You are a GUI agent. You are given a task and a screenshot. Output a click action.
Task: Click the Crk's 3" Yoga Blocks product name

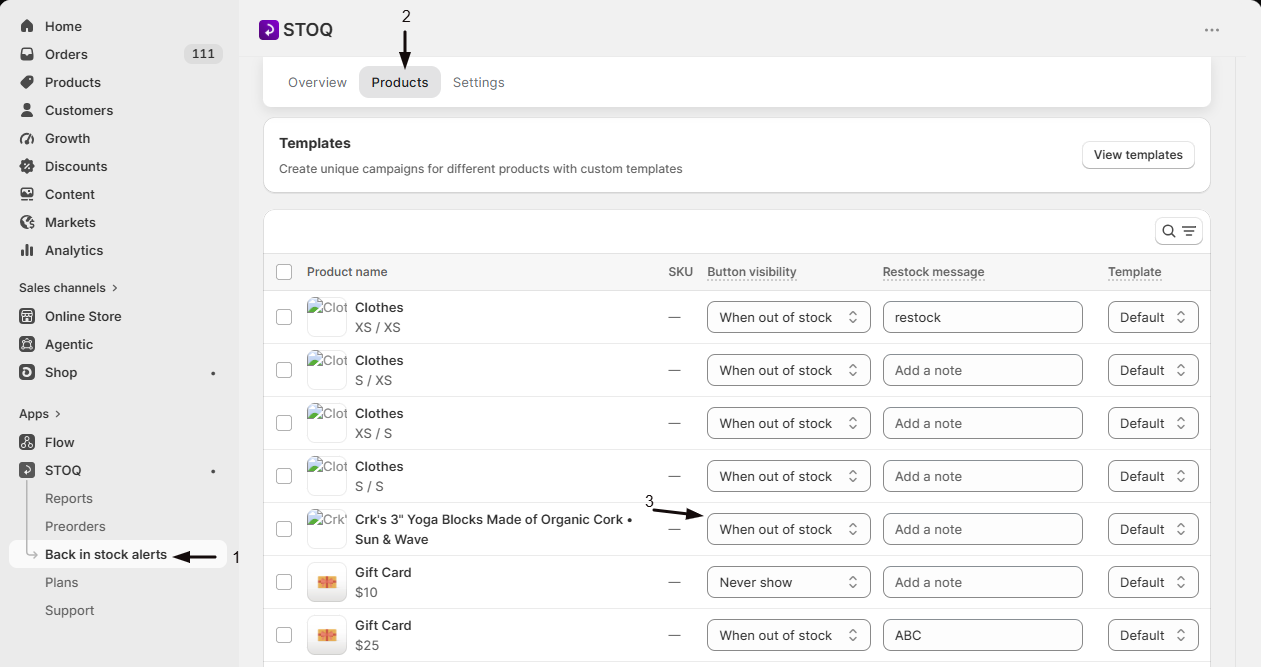[494, 529]
